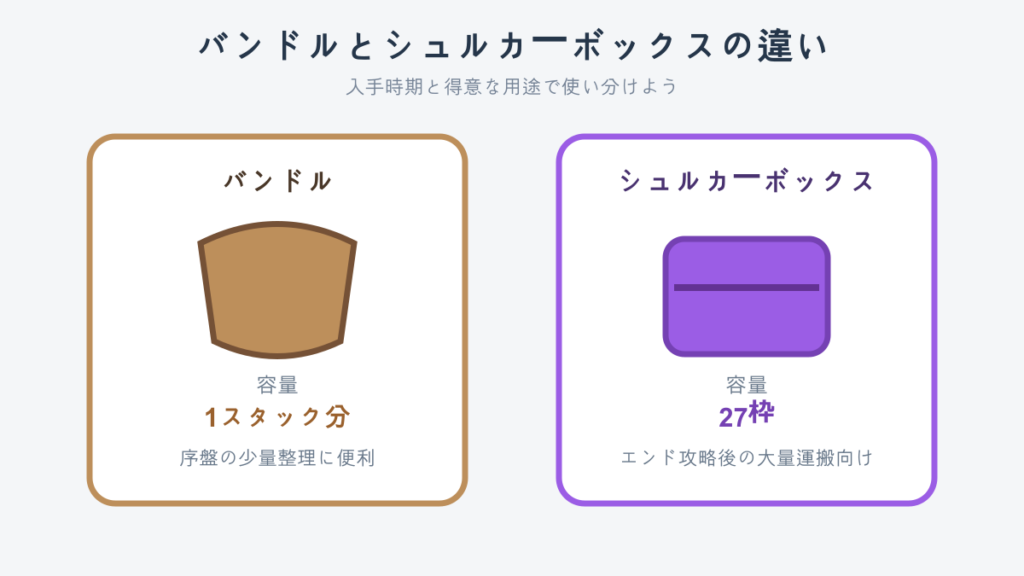The height and width of the screenshot is (576, 1024).
Task: Click the 27枠 capacity value
Action: point(746,415)
